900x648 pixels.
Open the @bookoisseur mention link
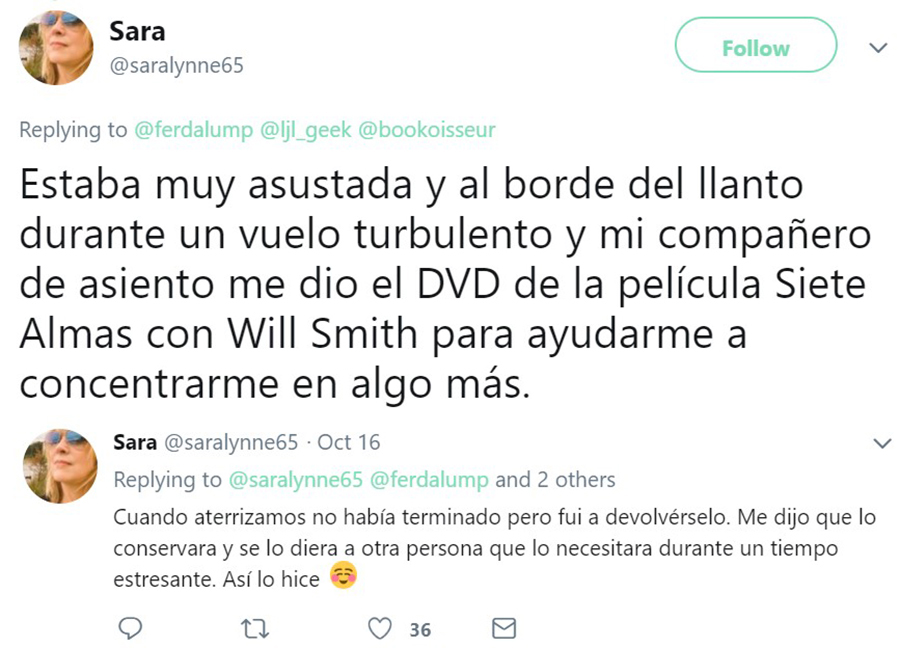click(x=426, y=130)
